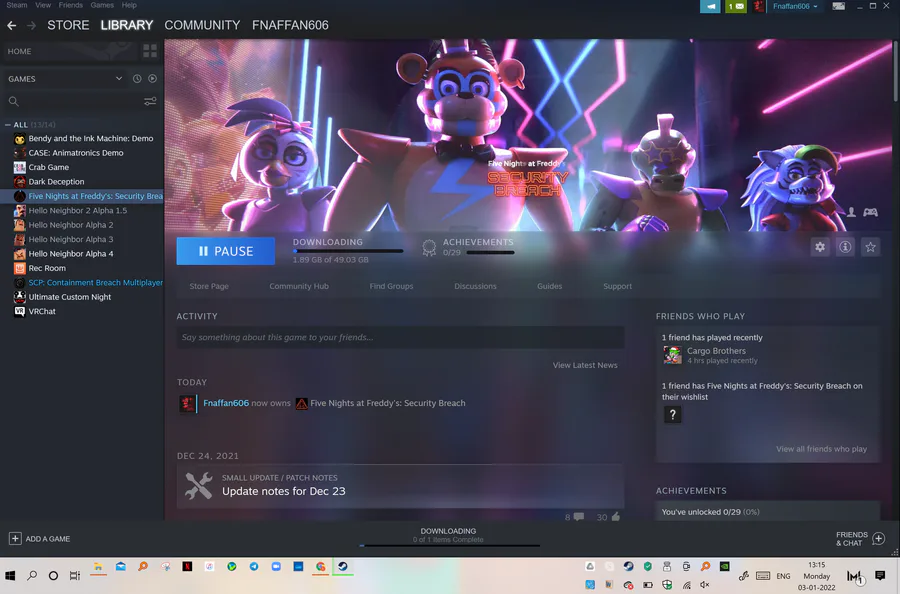Select Bendy and the Ink Machine: Demo

[x=91, y=138]
